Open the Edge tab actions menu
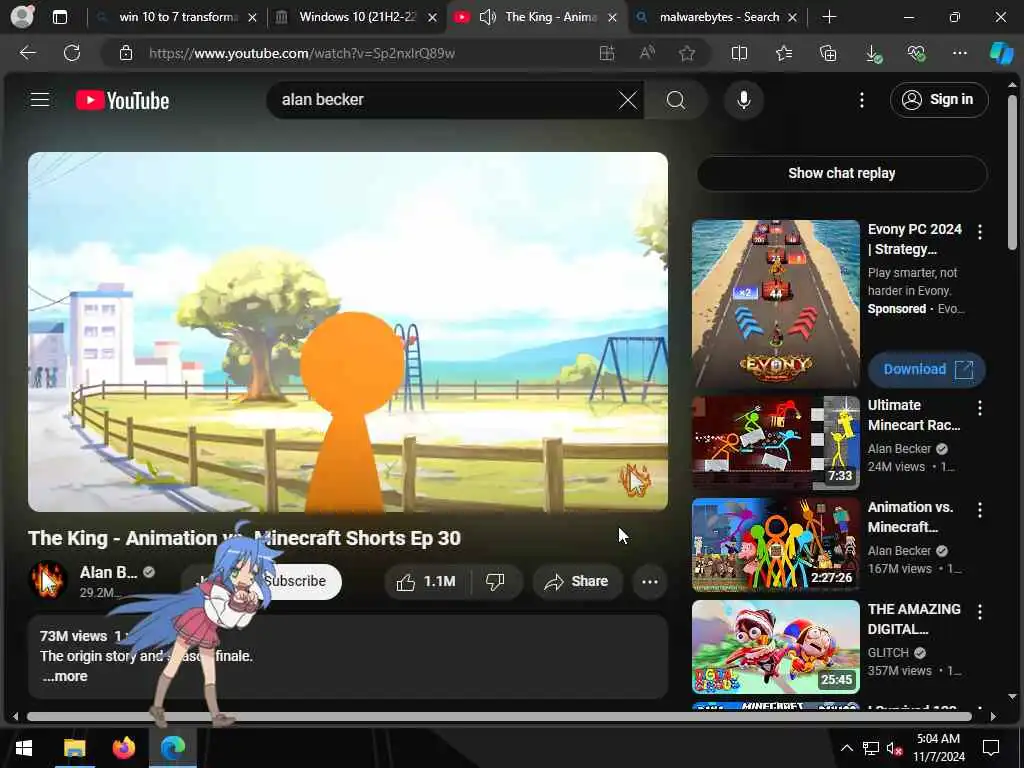 tap(59, 17)
